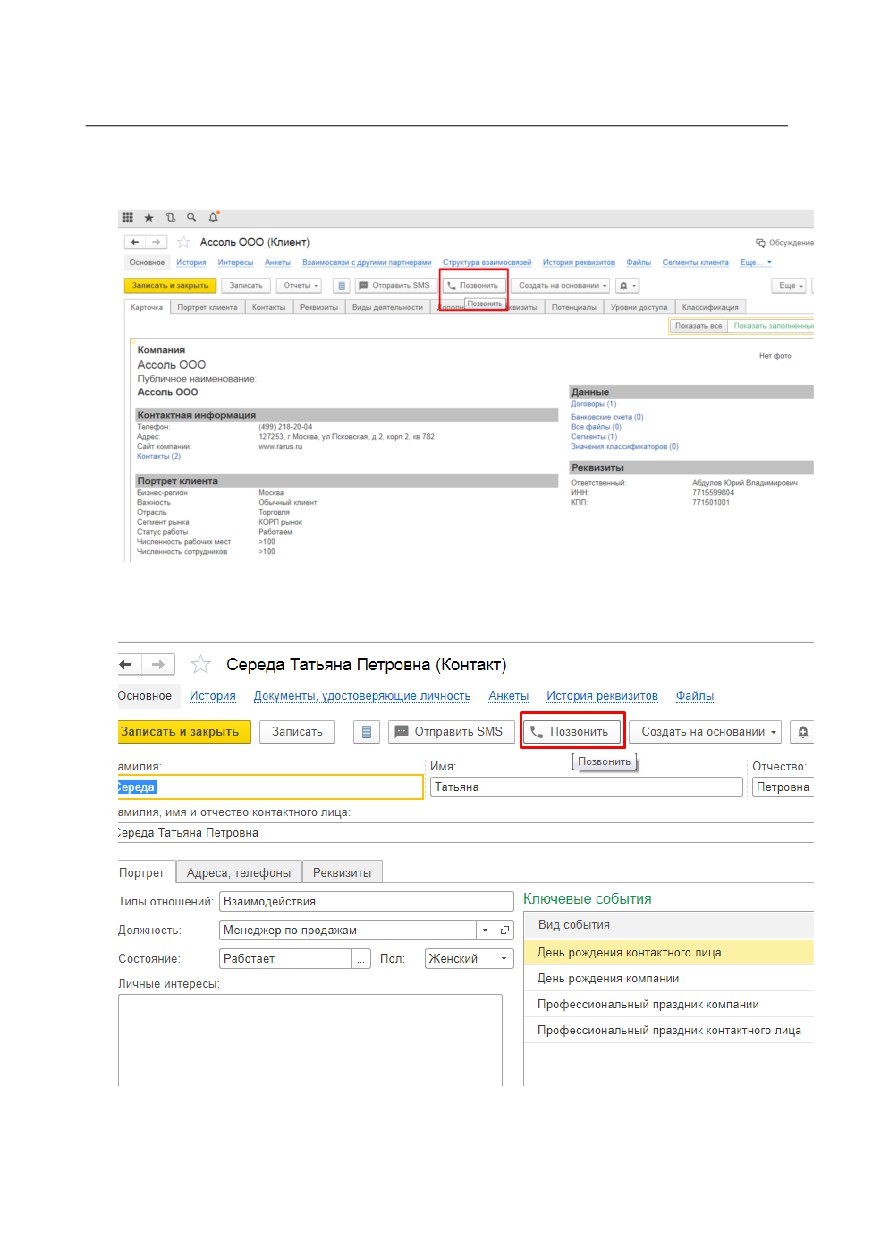Send SMS from Ассоль ООО card
The height and width of the screenshot is (1239, 872).
click(x=396, y=285)
